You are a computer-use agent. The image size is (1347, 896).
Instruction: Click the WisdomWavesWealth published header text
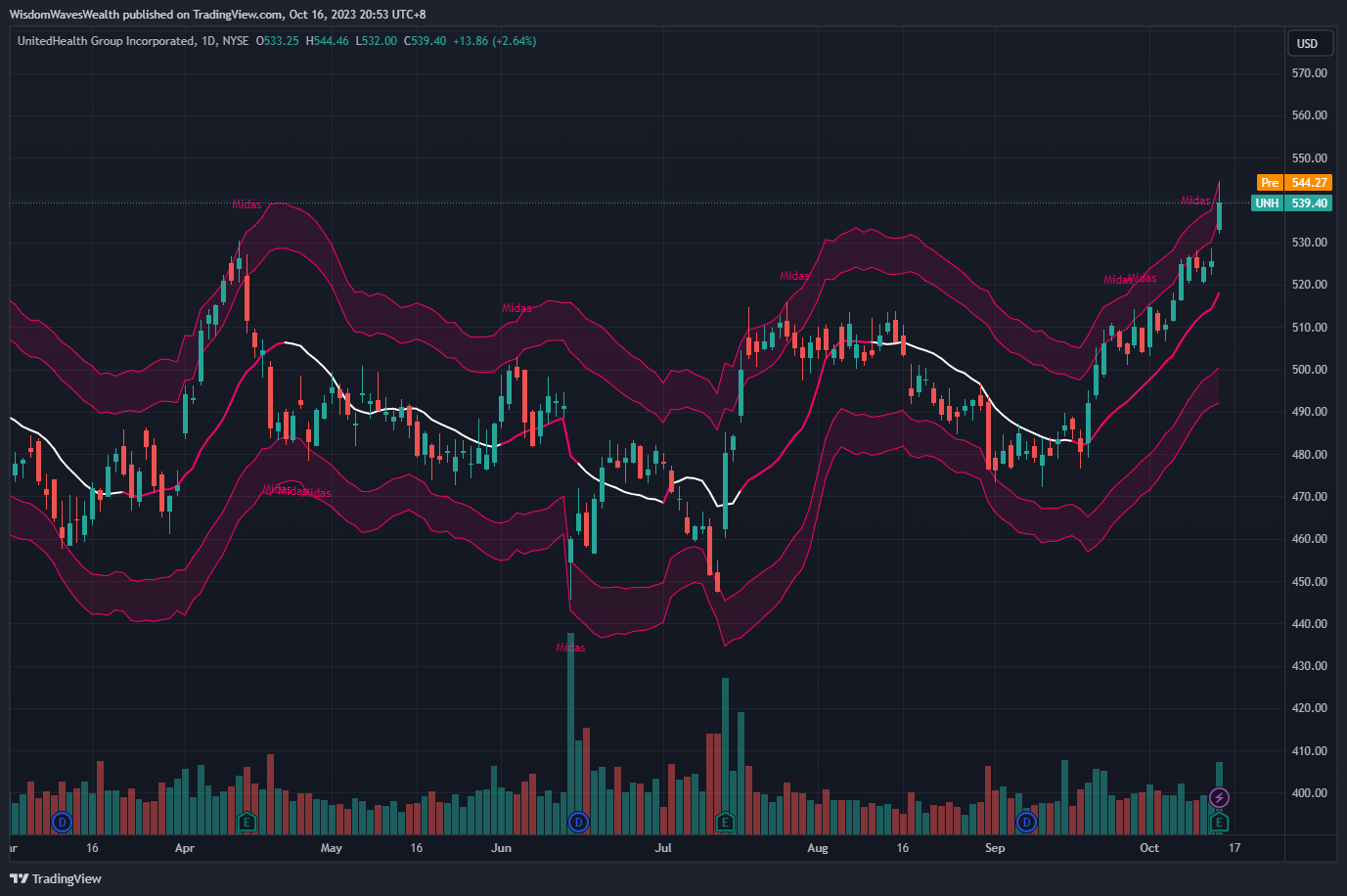click(x=217, y=14)
